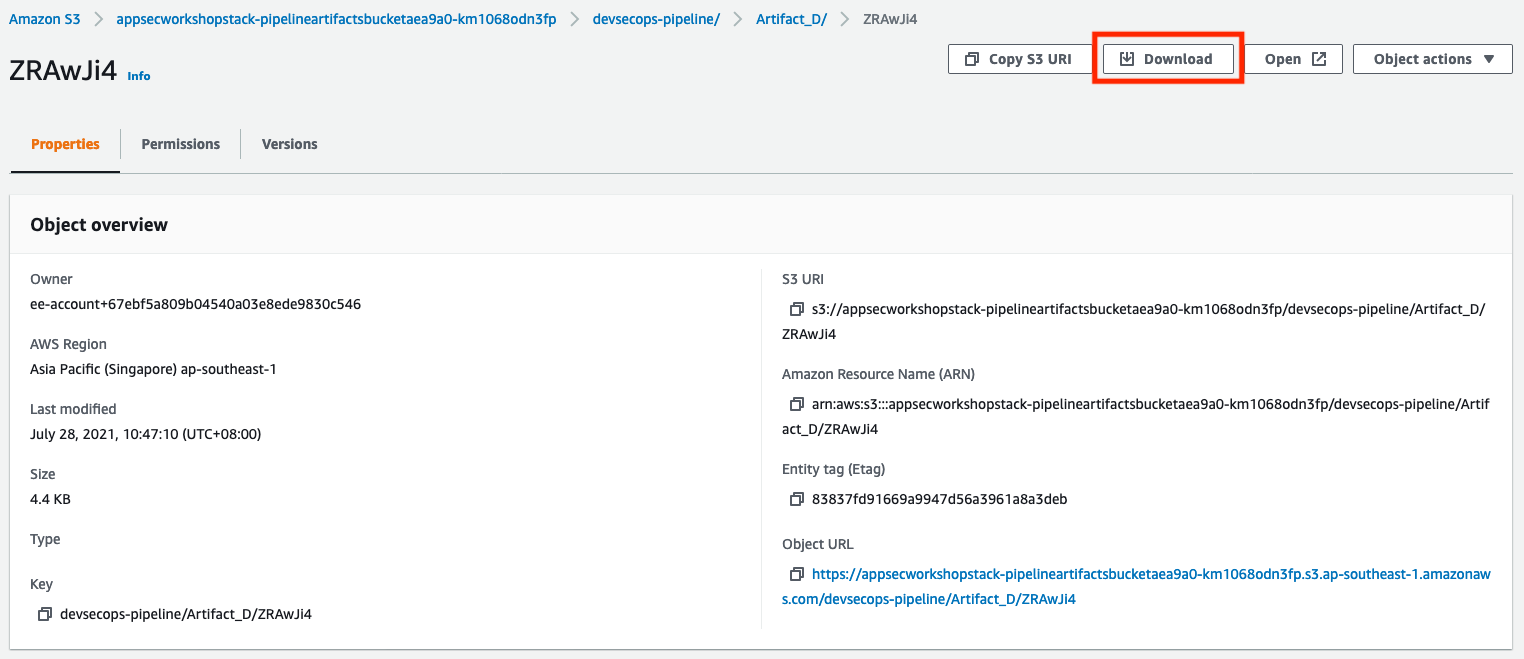Select the region Asia Pacific (Singapore) text
The height and width of the screenshot is (659, 1524).
pos(154,369)
